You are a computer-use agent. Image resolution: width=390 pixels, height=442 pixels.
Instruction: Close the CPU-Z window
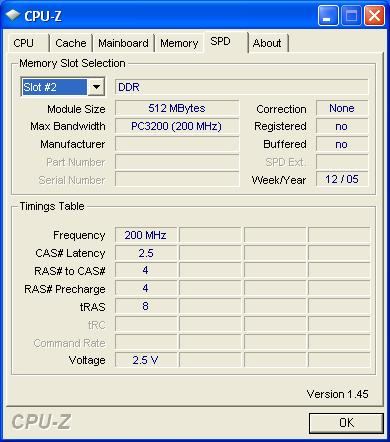pyautogui.click(x=374, y=16)
